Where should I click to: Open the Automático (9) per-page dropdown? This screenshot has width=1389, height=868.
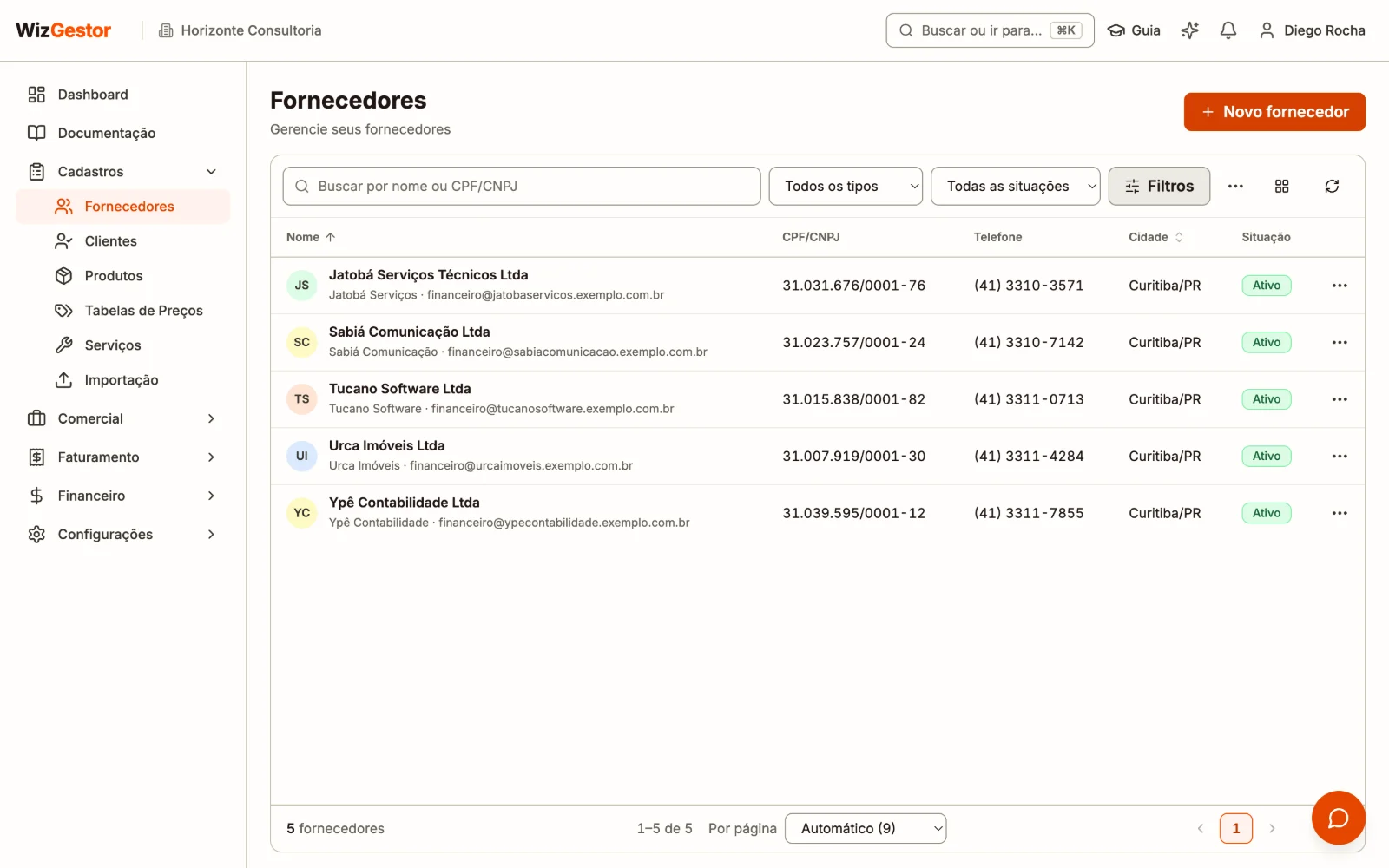866,828
